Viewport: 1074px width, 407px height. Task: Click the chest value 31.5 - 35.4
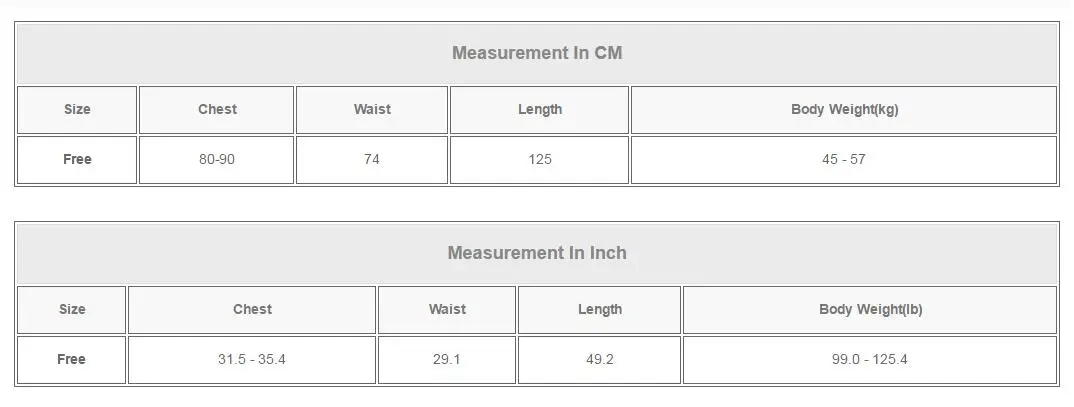click(252, 359)
